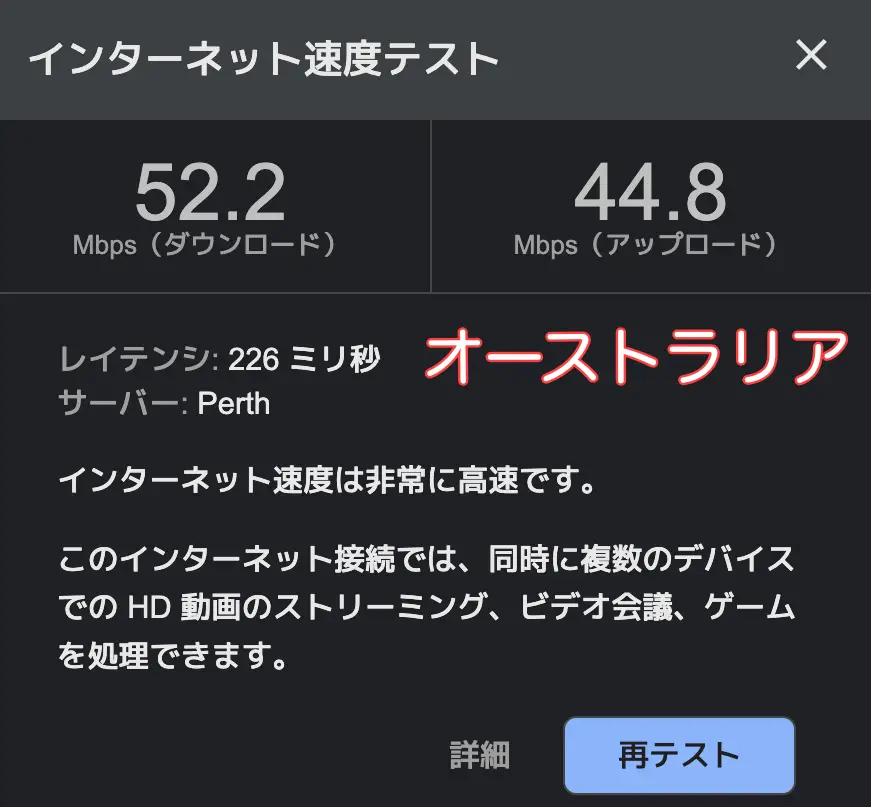Click the インターネット速度テスト title
The image size is (871, 807).
[x=263, y=58]
